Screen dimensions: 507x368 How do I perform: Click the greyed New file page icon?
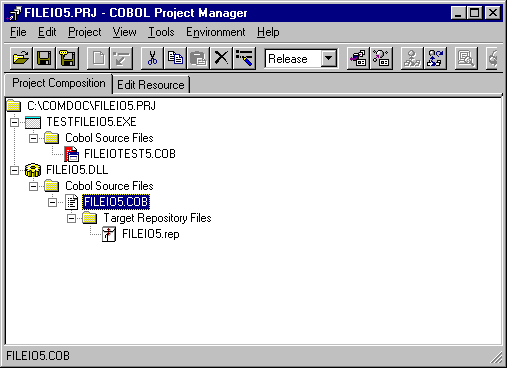(x=98, y=58)
